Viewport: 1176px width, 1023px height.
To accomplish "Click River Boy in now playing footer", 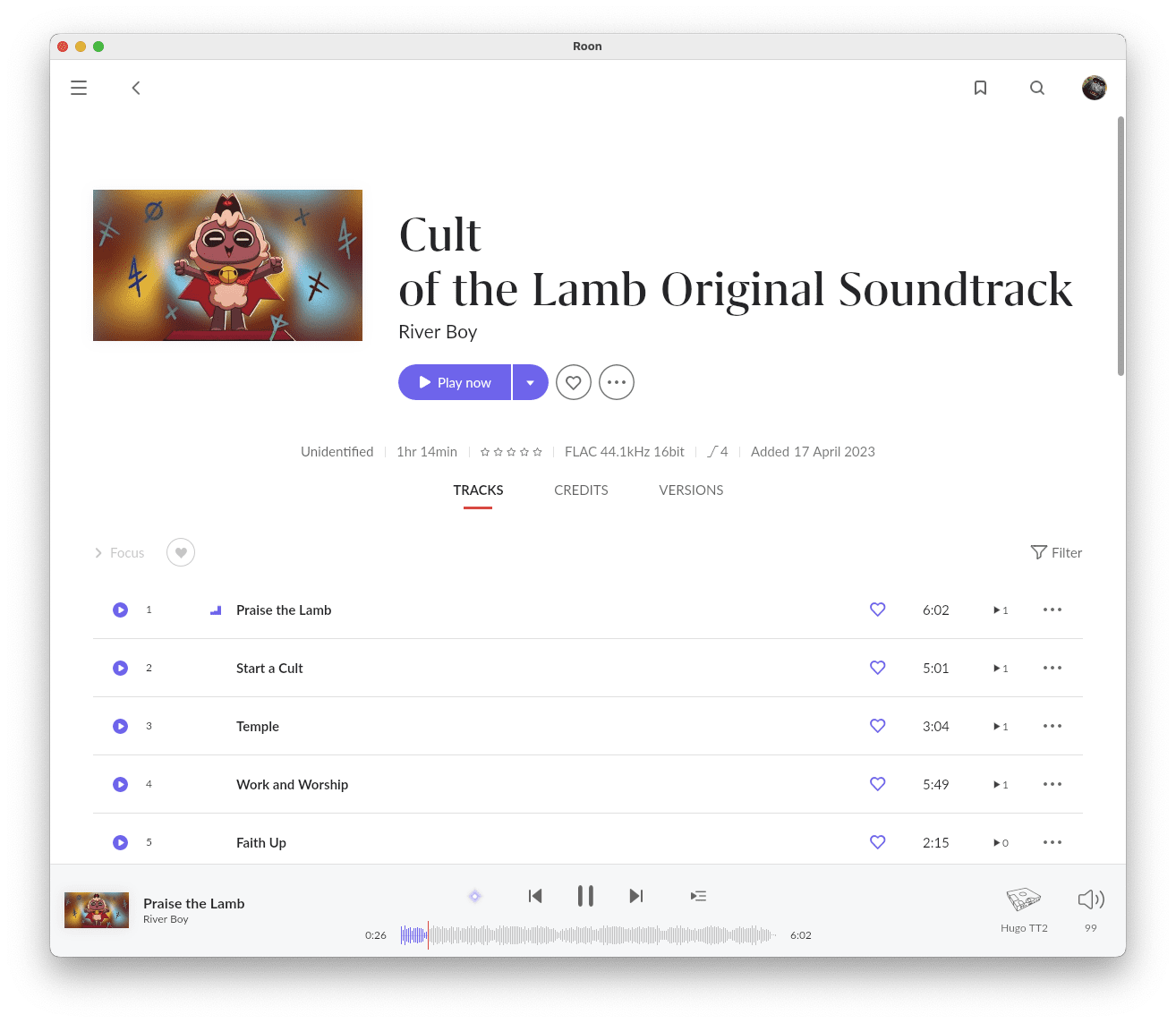I will (166, 919).
